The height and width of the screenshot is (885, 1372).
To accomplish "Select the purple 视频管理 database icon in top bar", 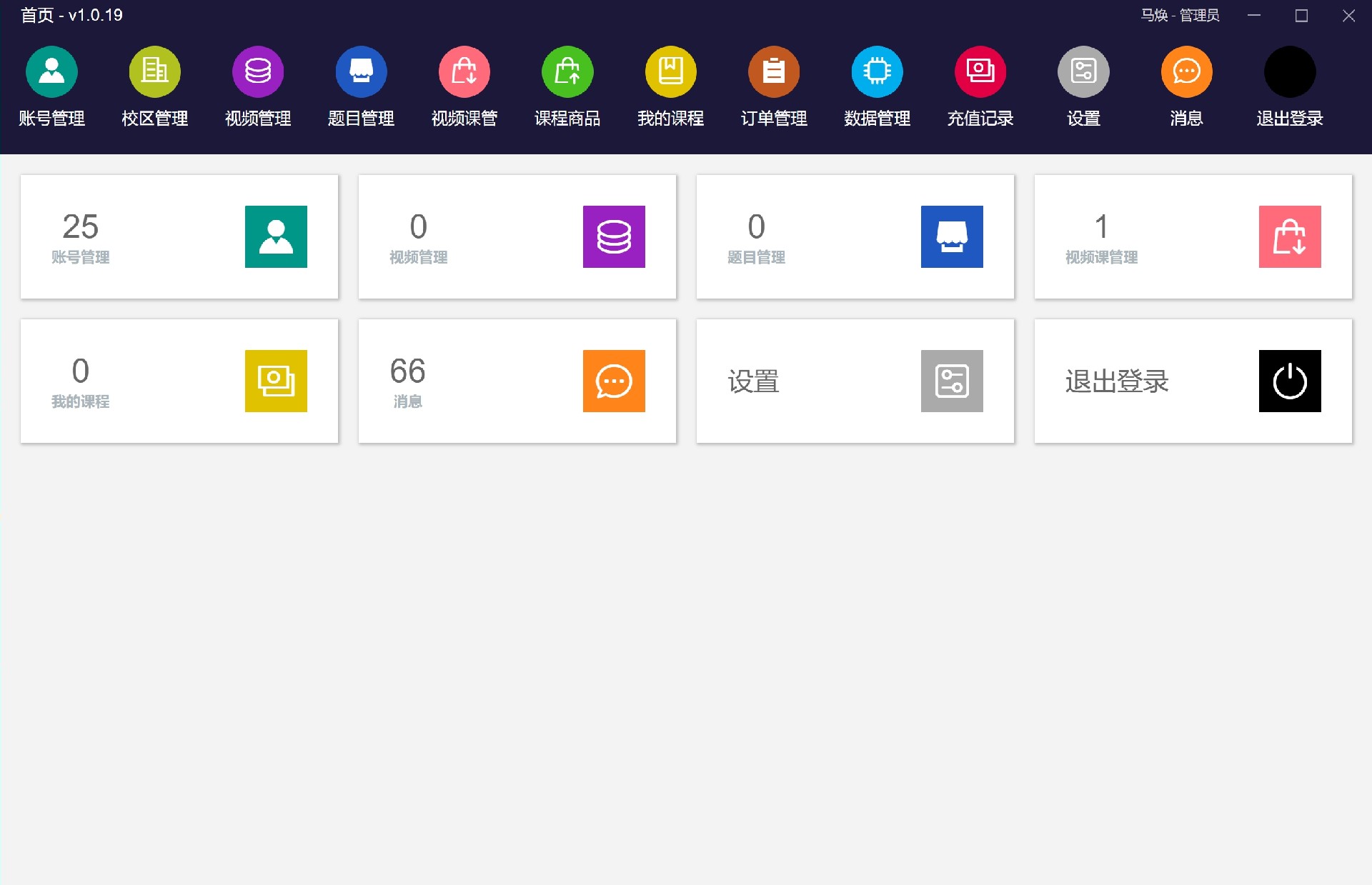I will coord(258,71).
